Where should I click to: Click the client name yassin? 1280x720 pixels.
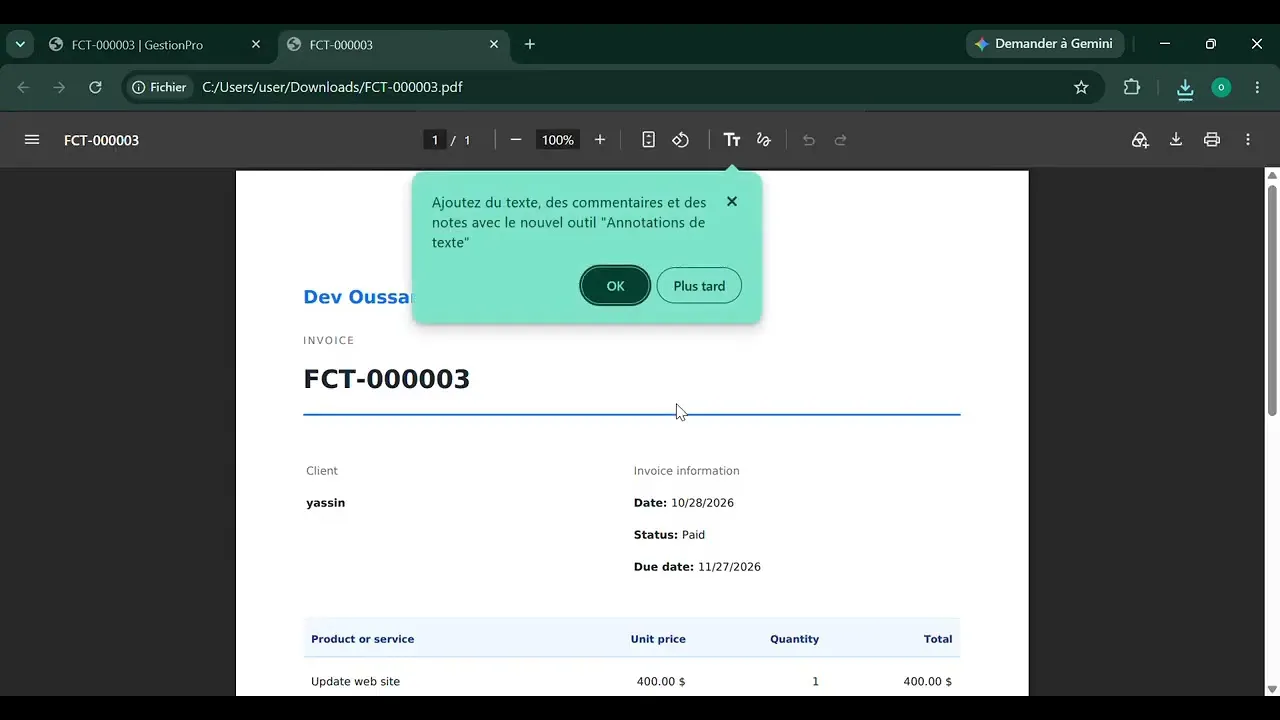(325, 503)
